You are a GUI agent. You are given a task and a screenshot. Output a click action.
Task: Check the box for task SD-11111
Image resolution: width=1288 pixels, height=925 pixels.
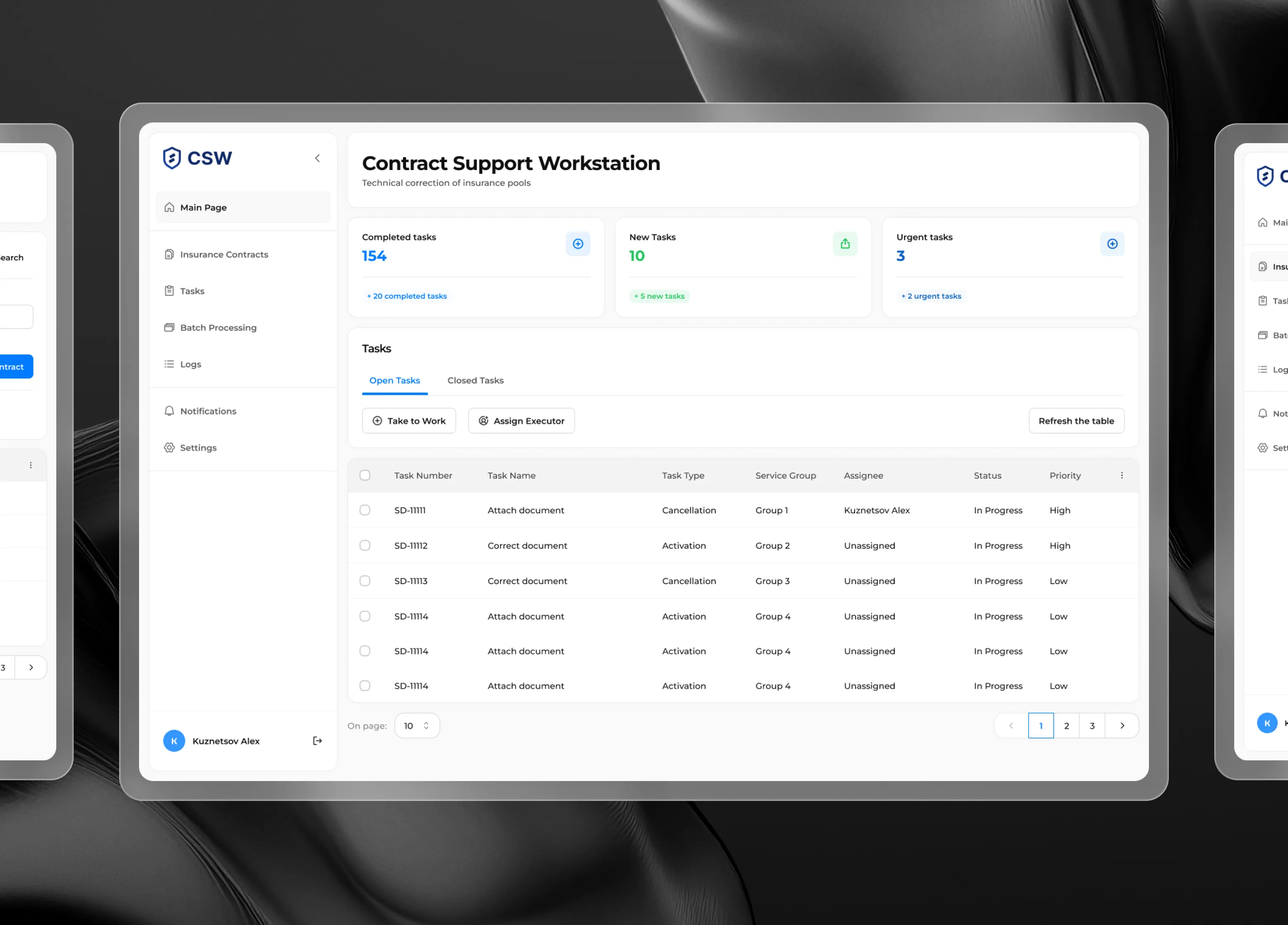(x=365, y=510)
